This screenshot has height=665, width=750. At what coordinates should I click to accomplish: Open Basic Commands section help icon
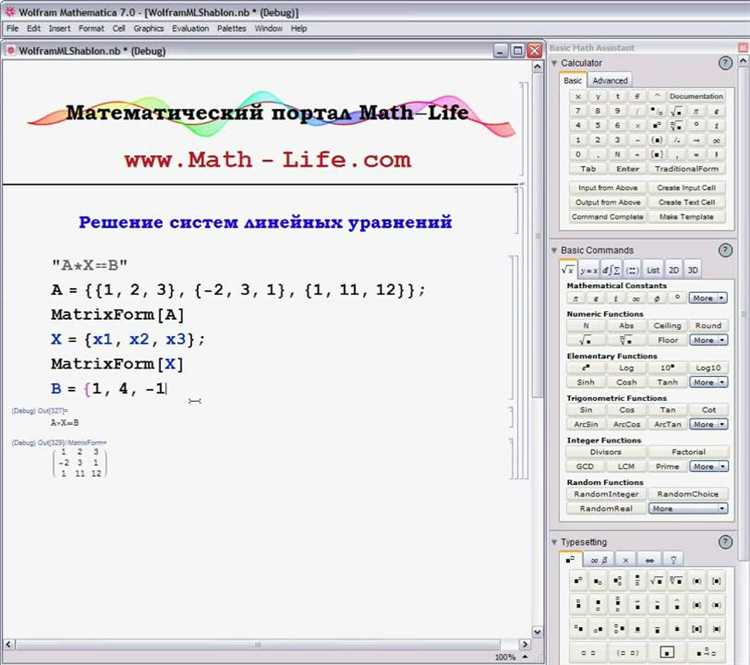pyautogui.click(x=725, y=250)
